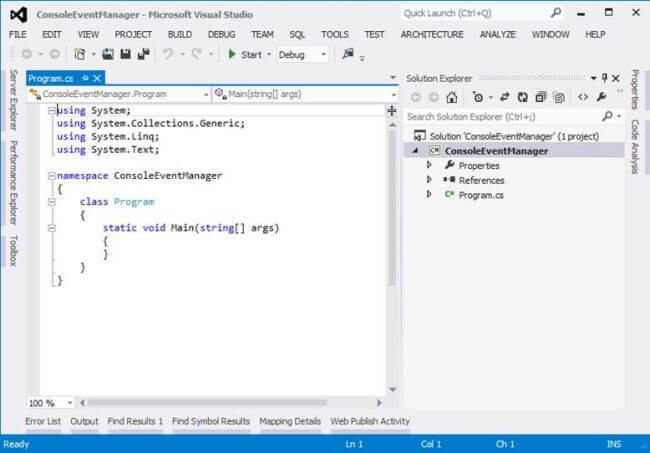The width and height of the screenshot is (650, 453).
Task: Open the Server Explorer side tab
Action: pyautogui.click(x=13, y=100)
